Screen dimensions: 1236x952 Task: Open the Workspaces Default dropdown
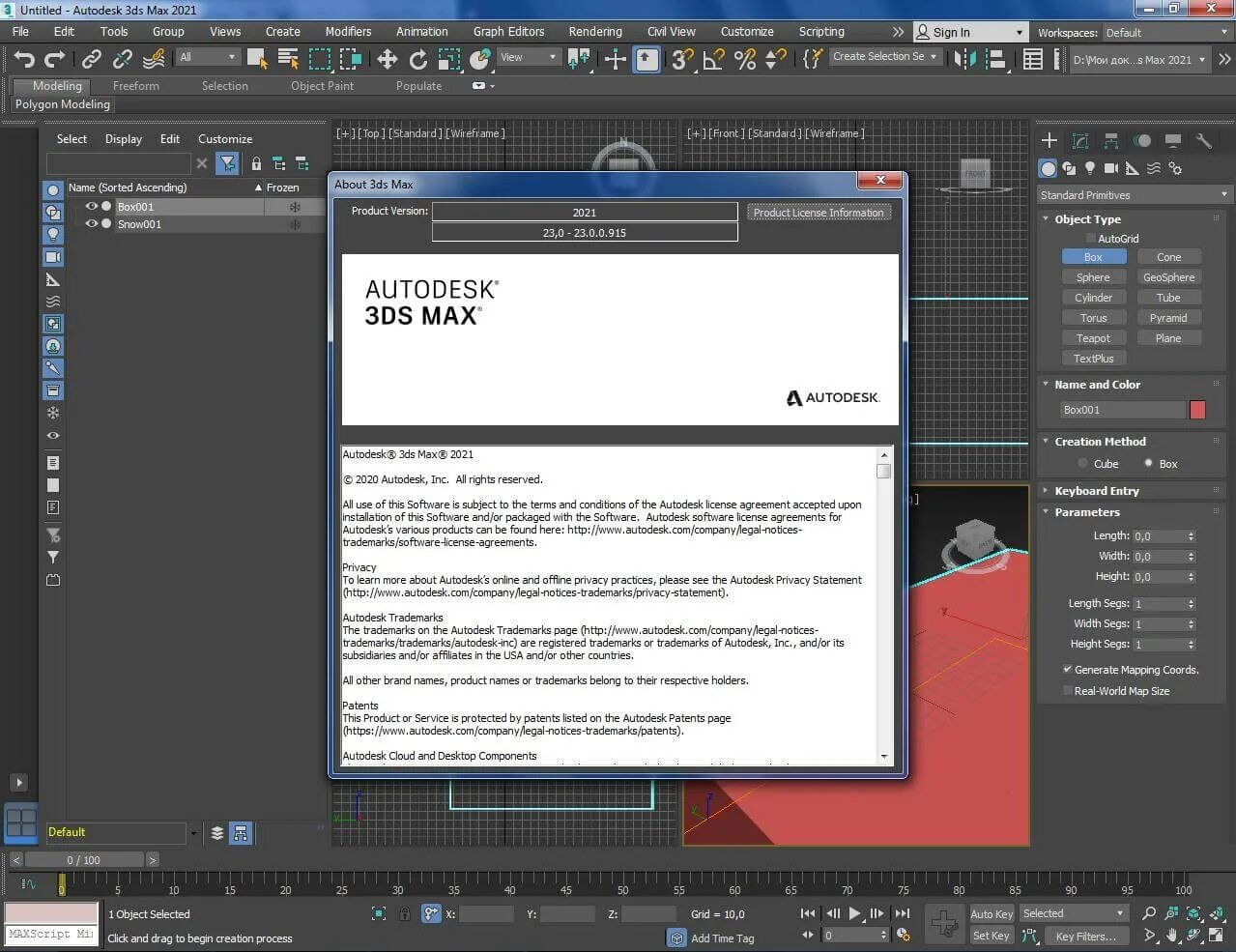[x=1167, y=32]
